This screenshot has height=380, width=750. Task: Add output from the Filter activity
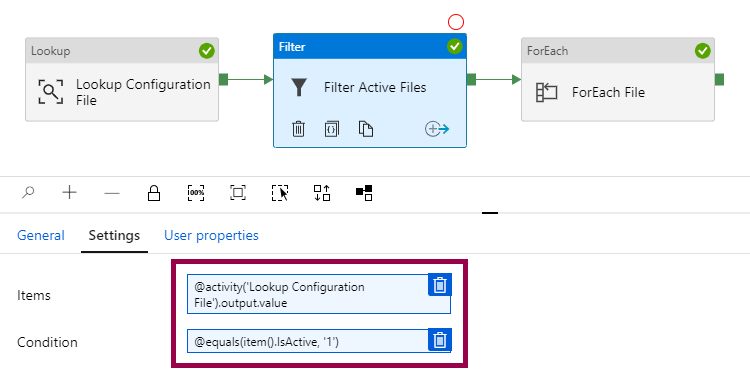[x=437, y=129]
